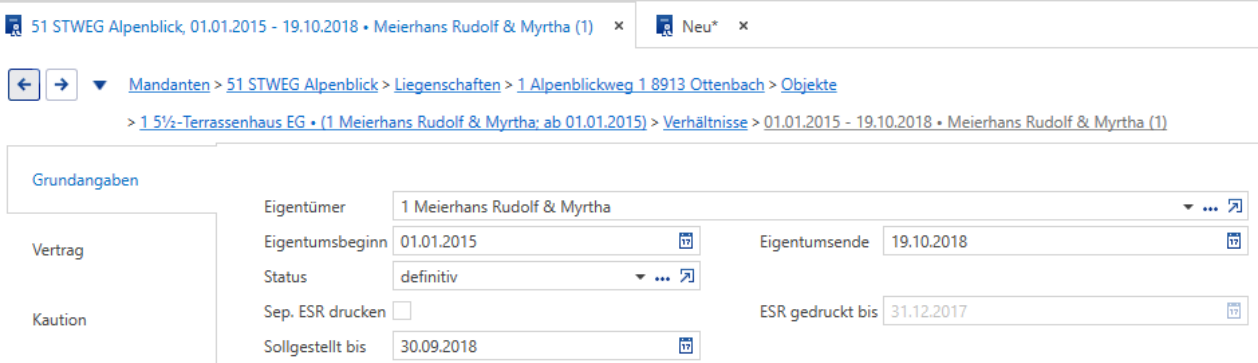Click the Sep. ESR drucken label
Image resolution: width=1258 pixels, height=363 pixels.
tap(325, 311)
